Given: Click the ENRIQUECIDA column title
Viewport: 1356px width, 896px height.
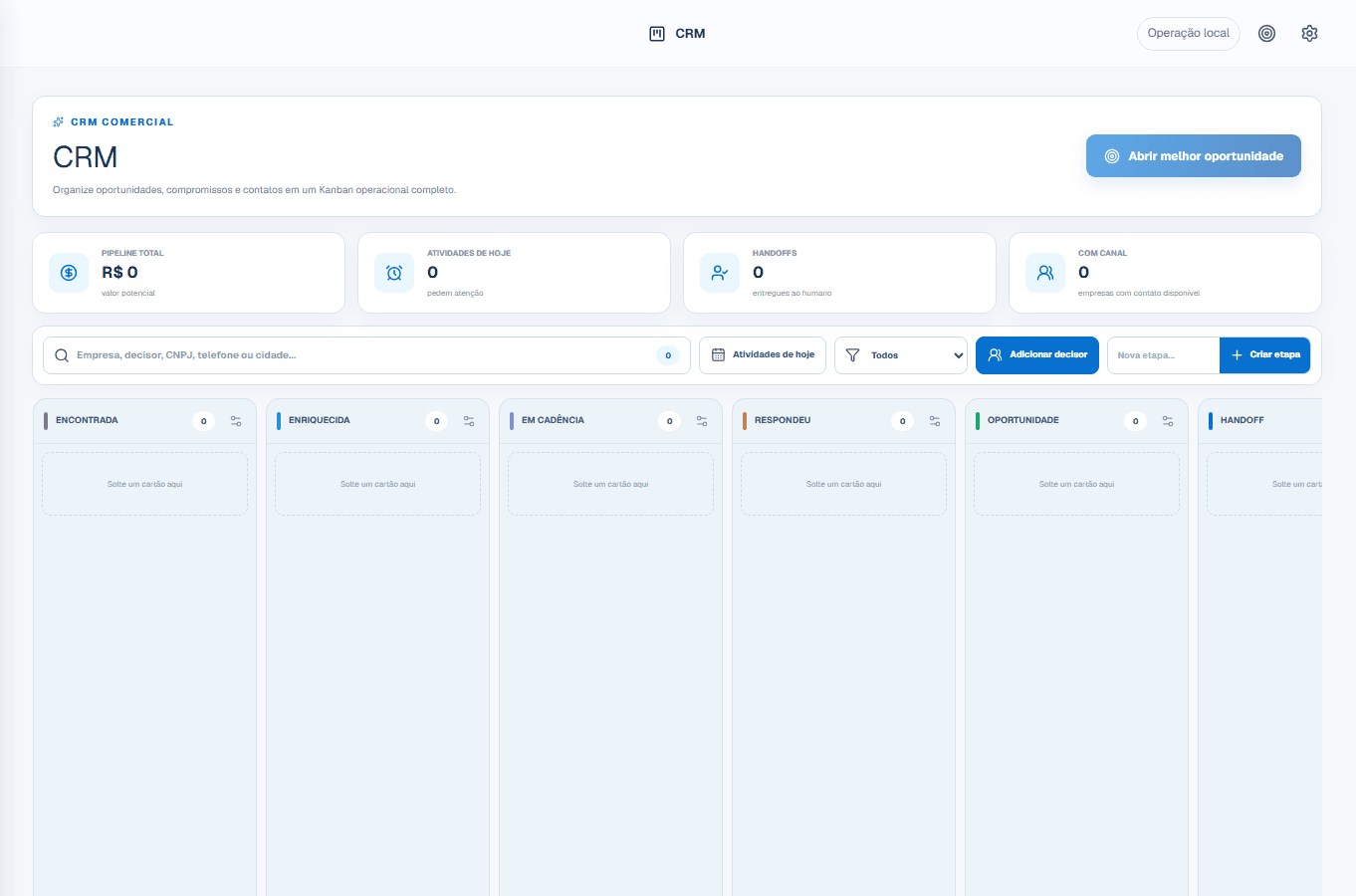Looking at the screenshot, I should pyautogui.click(x=320, y=421).
